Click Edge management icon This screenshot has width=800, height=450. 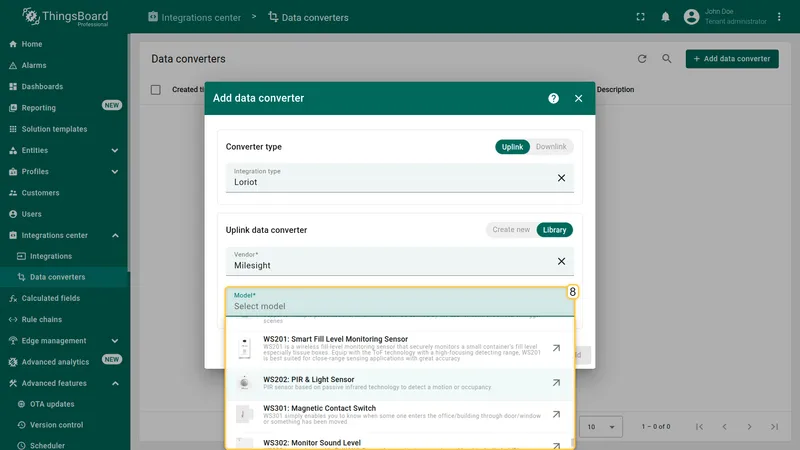click(x=13, y=341)
